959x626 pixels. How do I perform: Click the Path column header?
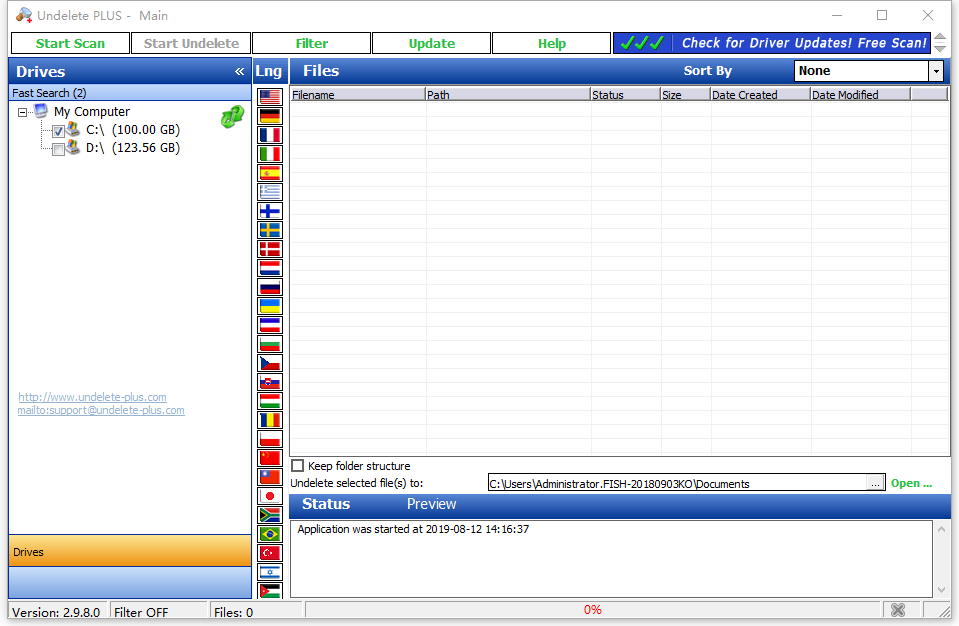(508, 95)
